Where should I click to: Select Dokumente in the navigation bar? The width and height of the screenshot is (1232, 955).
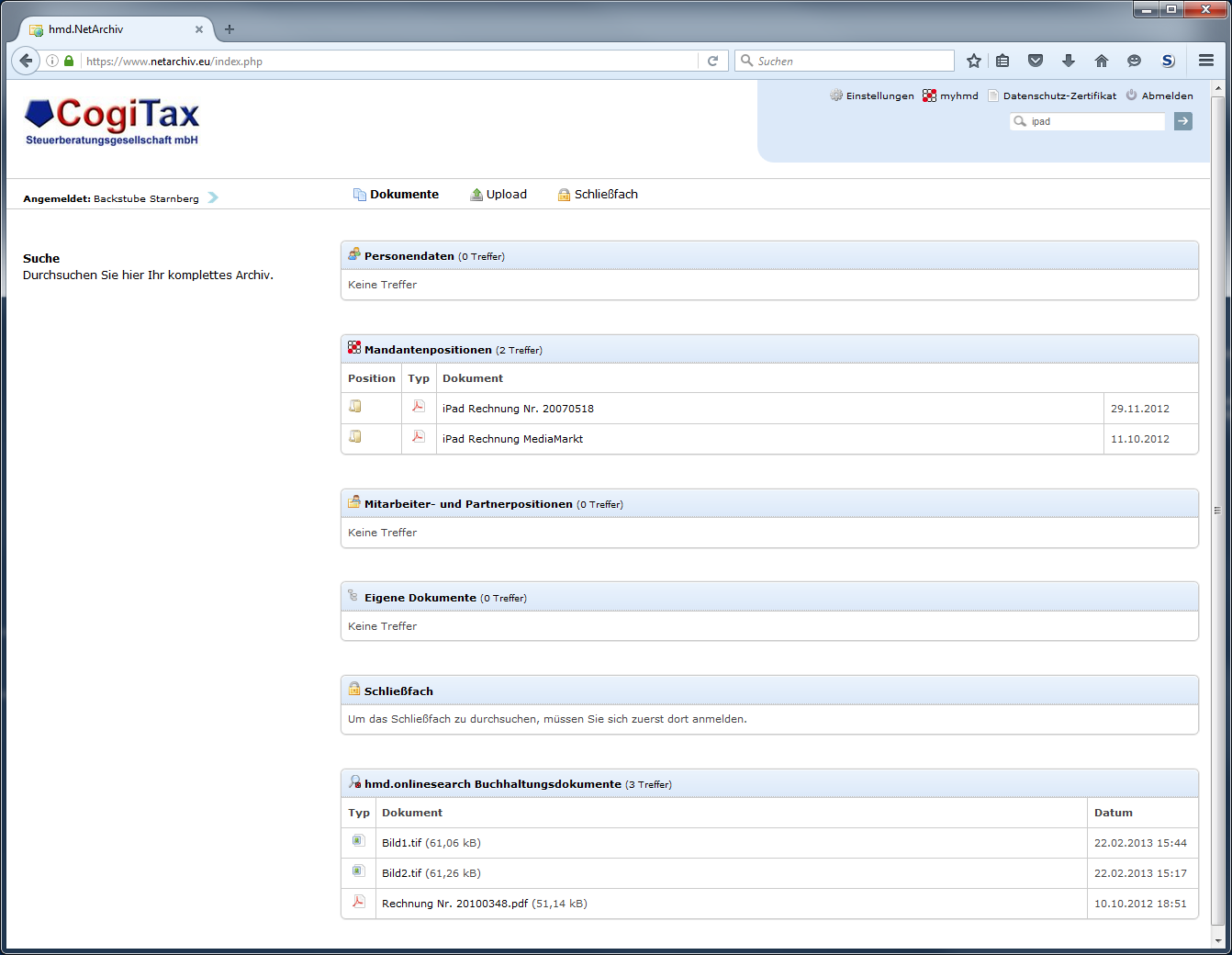point(404,194)
